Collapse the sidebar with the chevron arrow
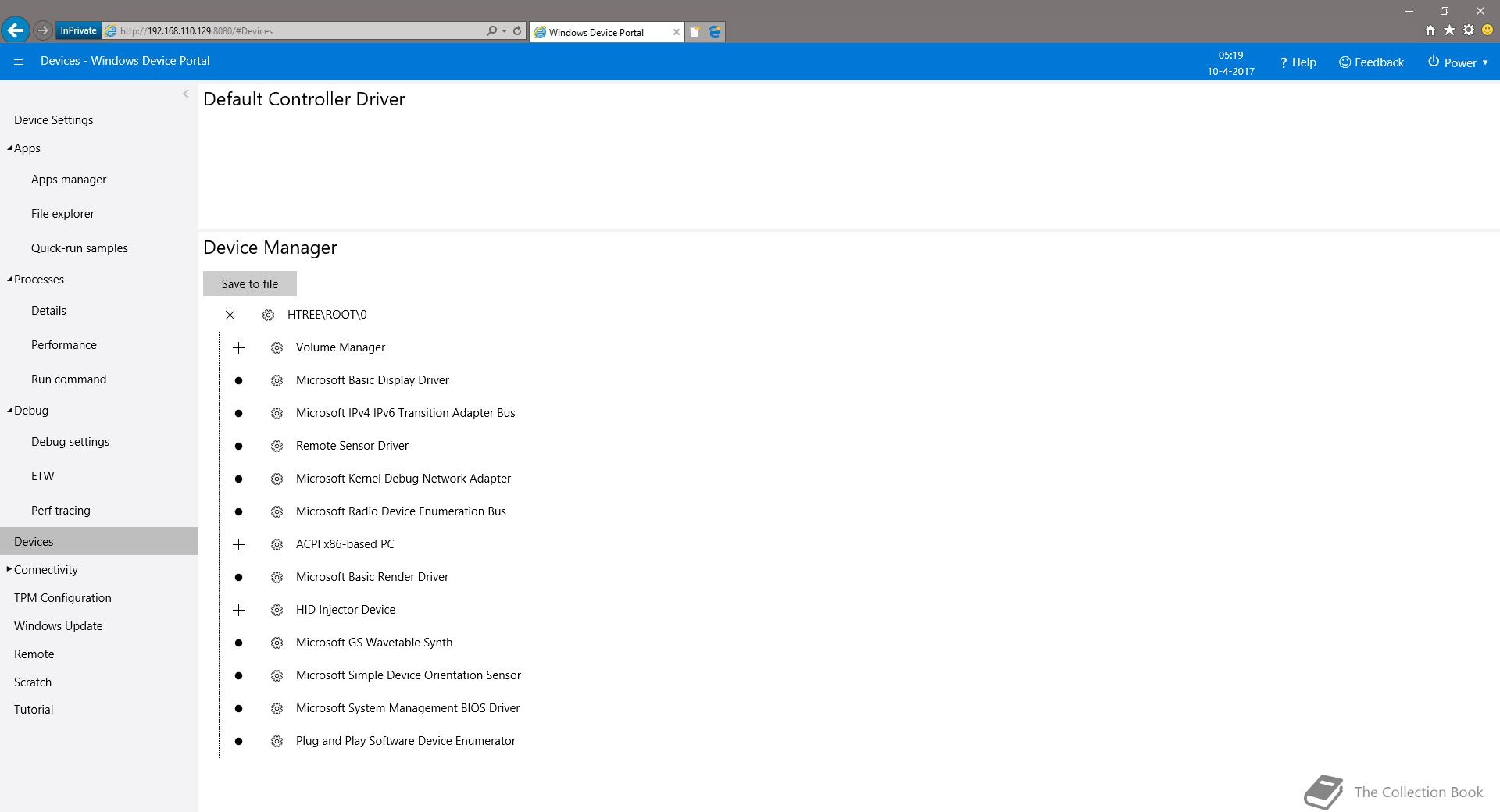Viewport: 1500px width, 812px height. coord(186,94)
